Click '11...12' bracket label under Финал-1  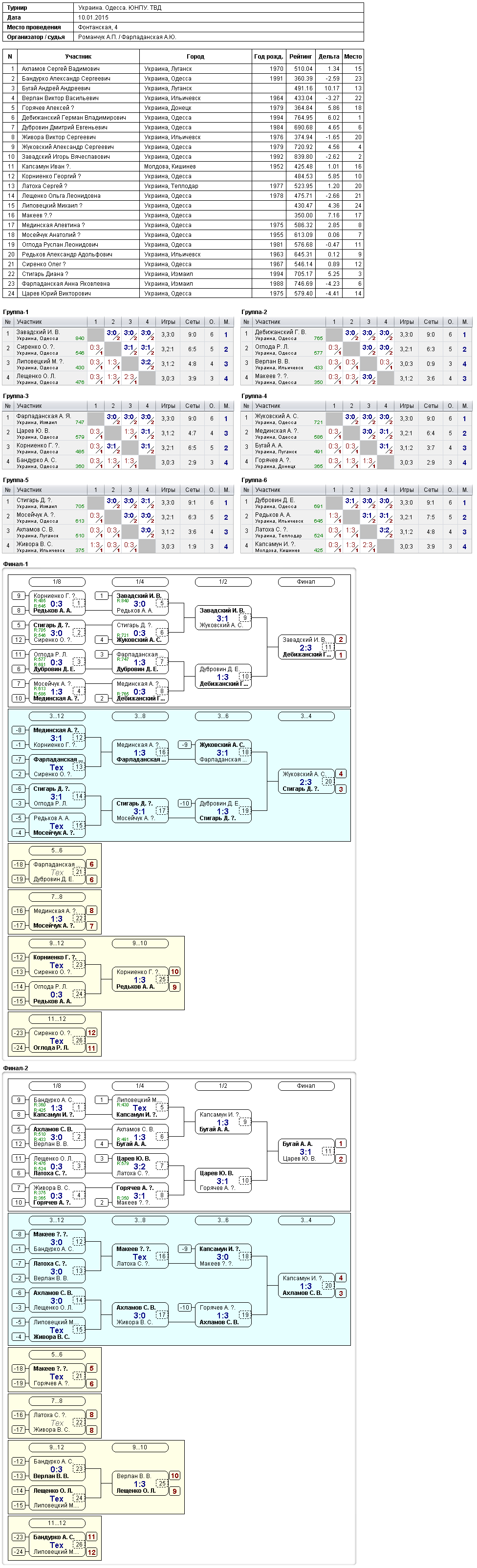coord(57,1019)
